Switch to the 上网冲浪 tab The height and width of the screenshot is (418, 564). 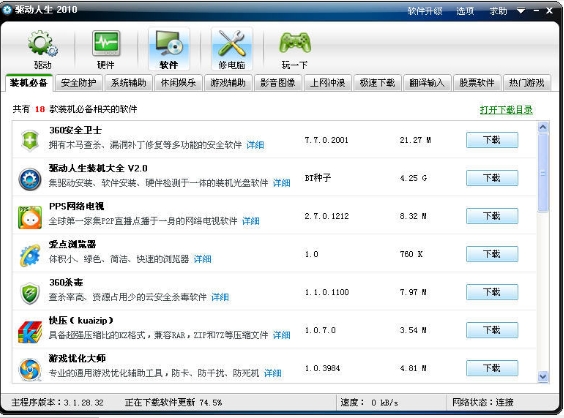328,83
